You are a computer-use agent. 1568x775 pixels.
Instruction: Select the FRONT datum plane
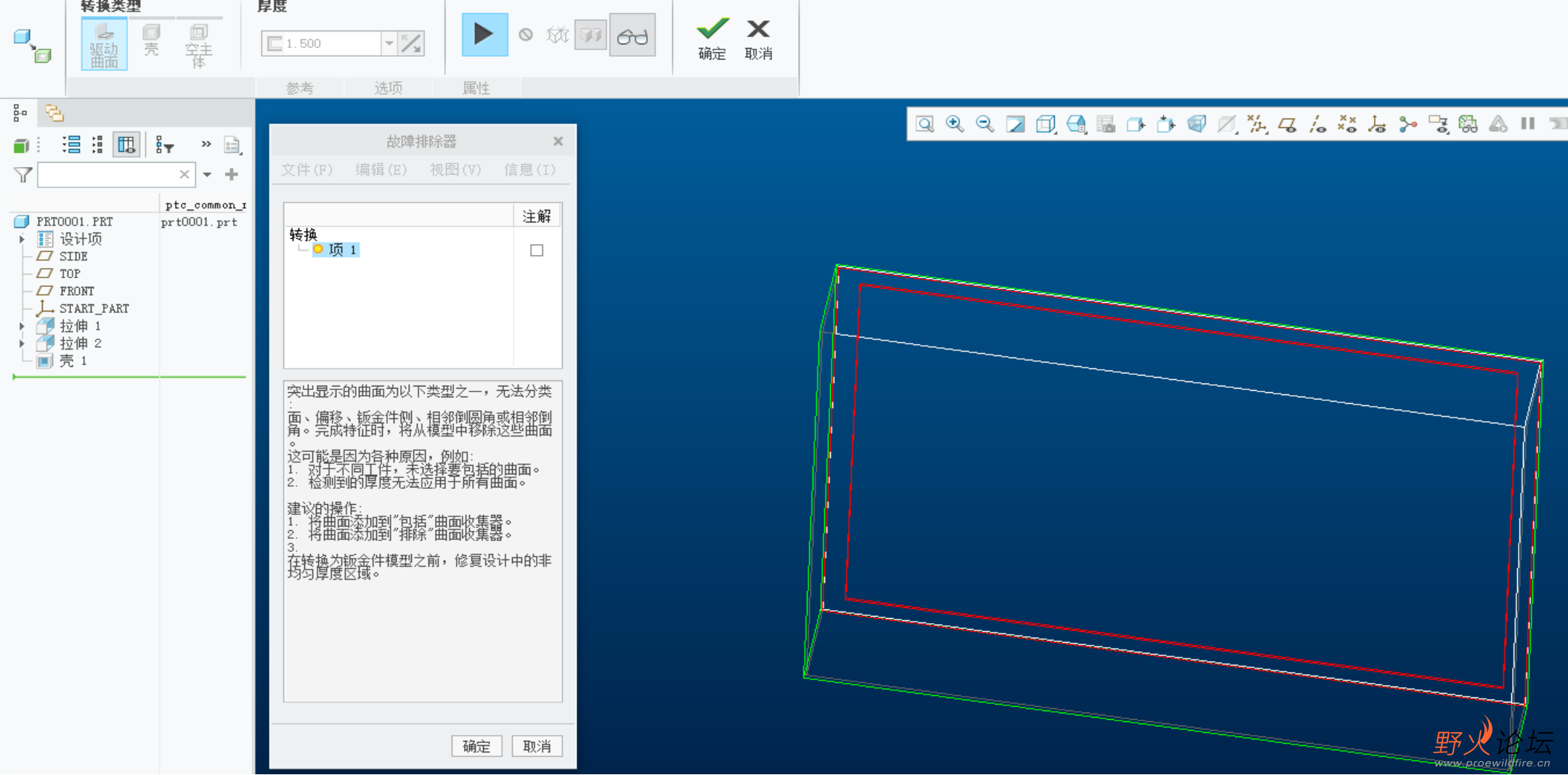click(76, 291)
